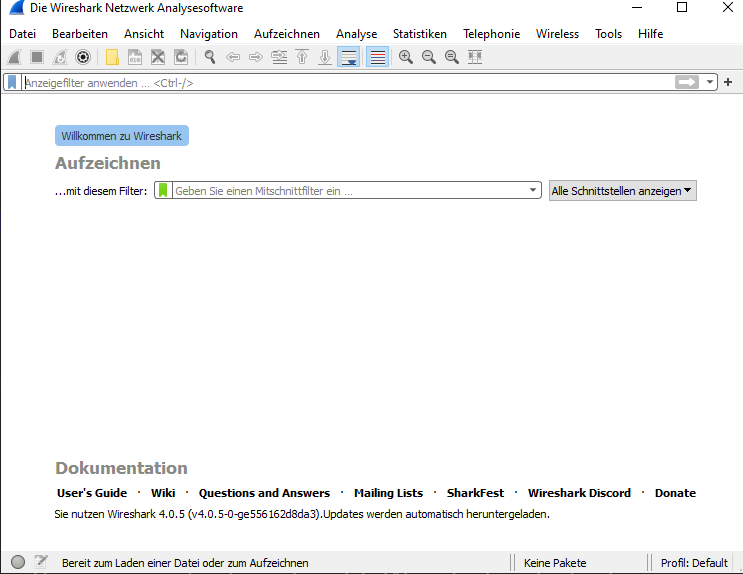Click Keine Pakete status text
This screenshot has width=743, height=574.
point(555,563)
